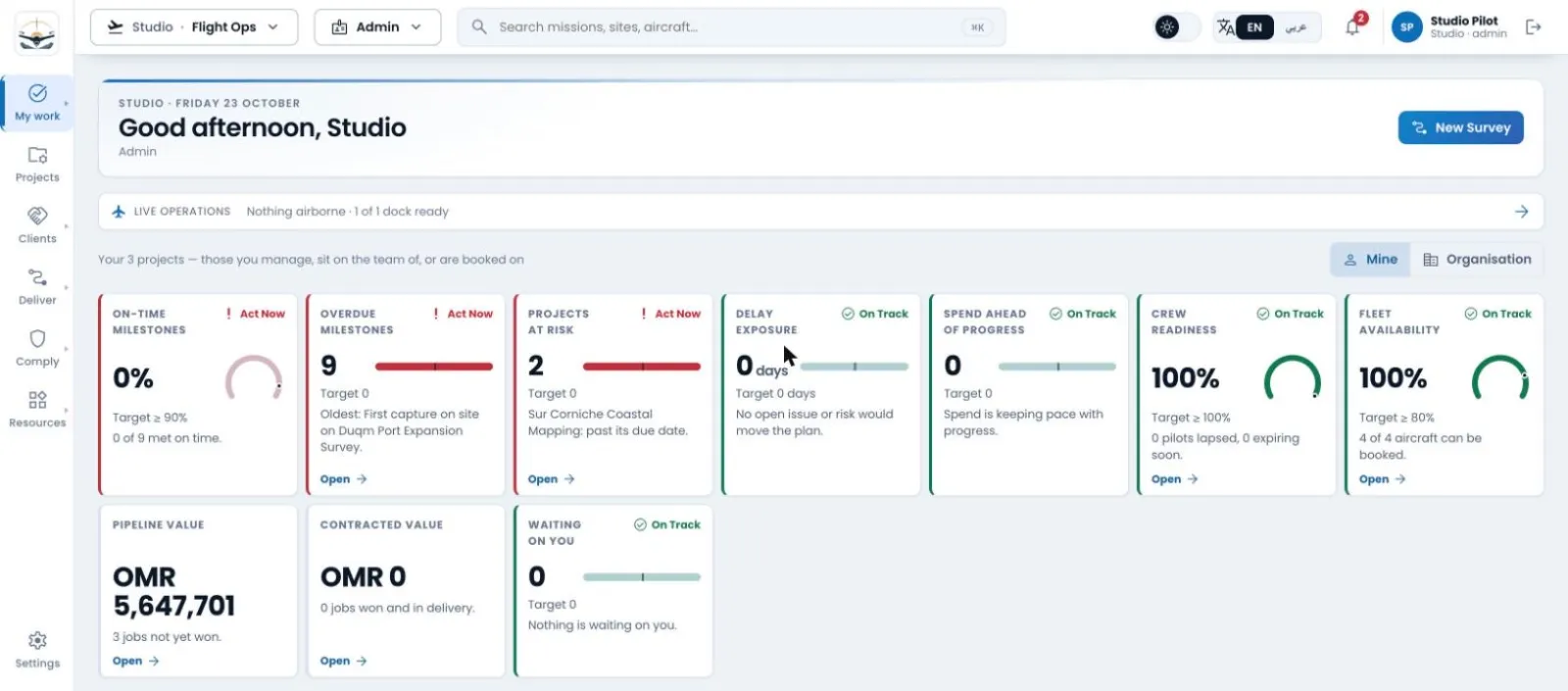Click the On-Time Milestones gauge
The width and height of the screenshot is (1568, 691).
pos(254,378)
